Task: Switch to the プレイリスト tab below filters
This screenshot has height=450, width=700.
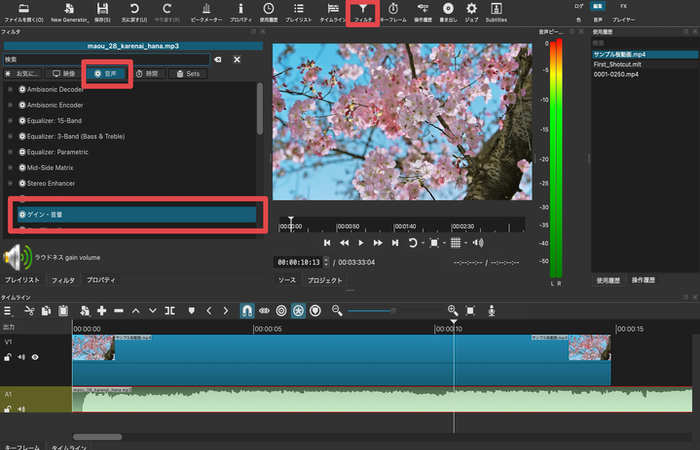Action: click(21, 281)
